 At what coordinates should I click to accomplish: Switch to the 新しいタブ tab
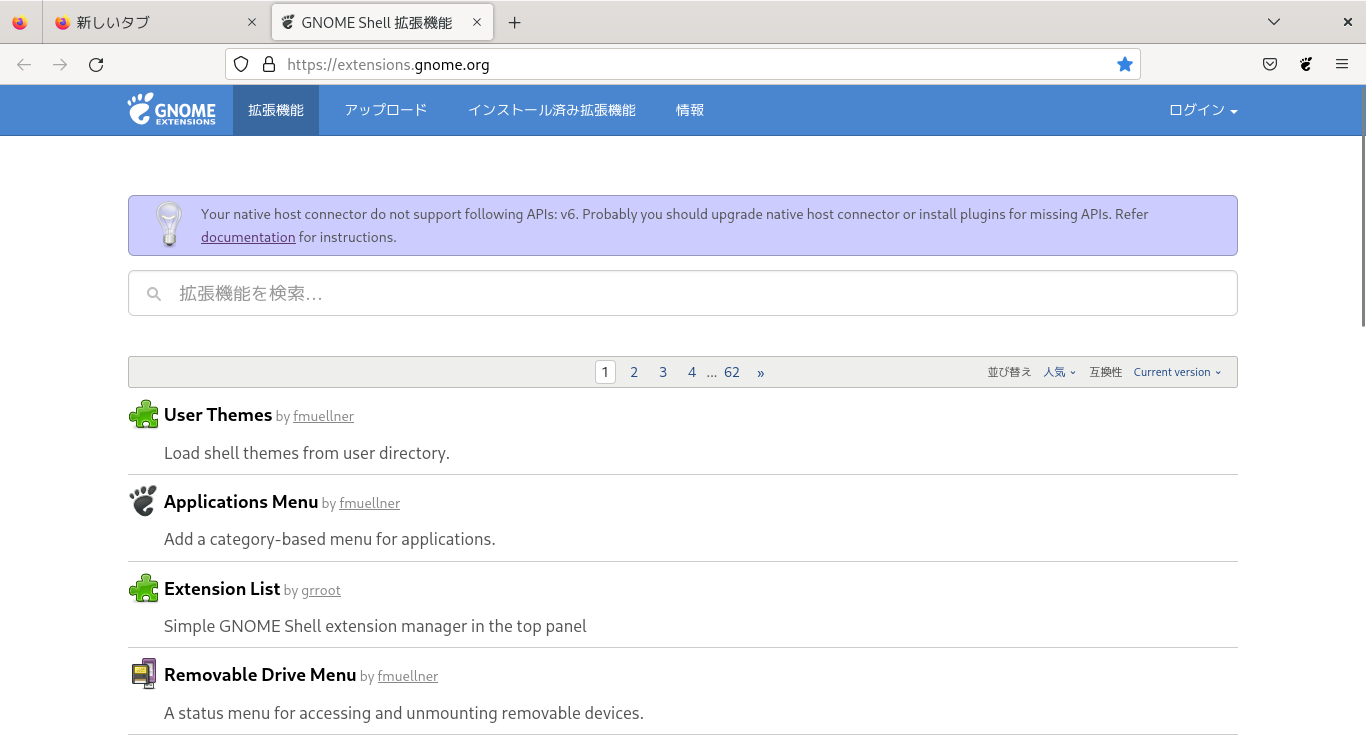click(x=157, y=22)
